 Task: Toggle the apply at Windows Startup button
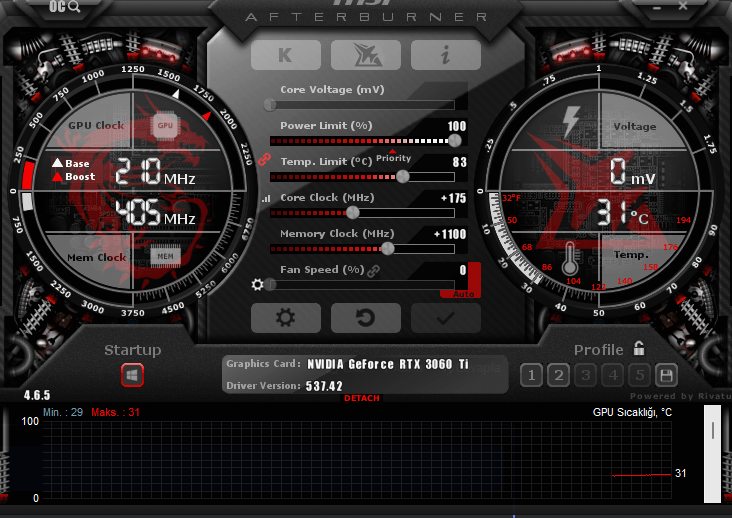[x=132, y=375]
